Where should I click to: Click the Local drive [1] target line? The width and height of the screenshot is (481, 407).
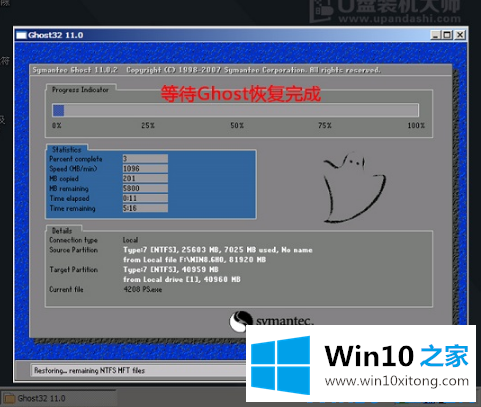point(182,279)
